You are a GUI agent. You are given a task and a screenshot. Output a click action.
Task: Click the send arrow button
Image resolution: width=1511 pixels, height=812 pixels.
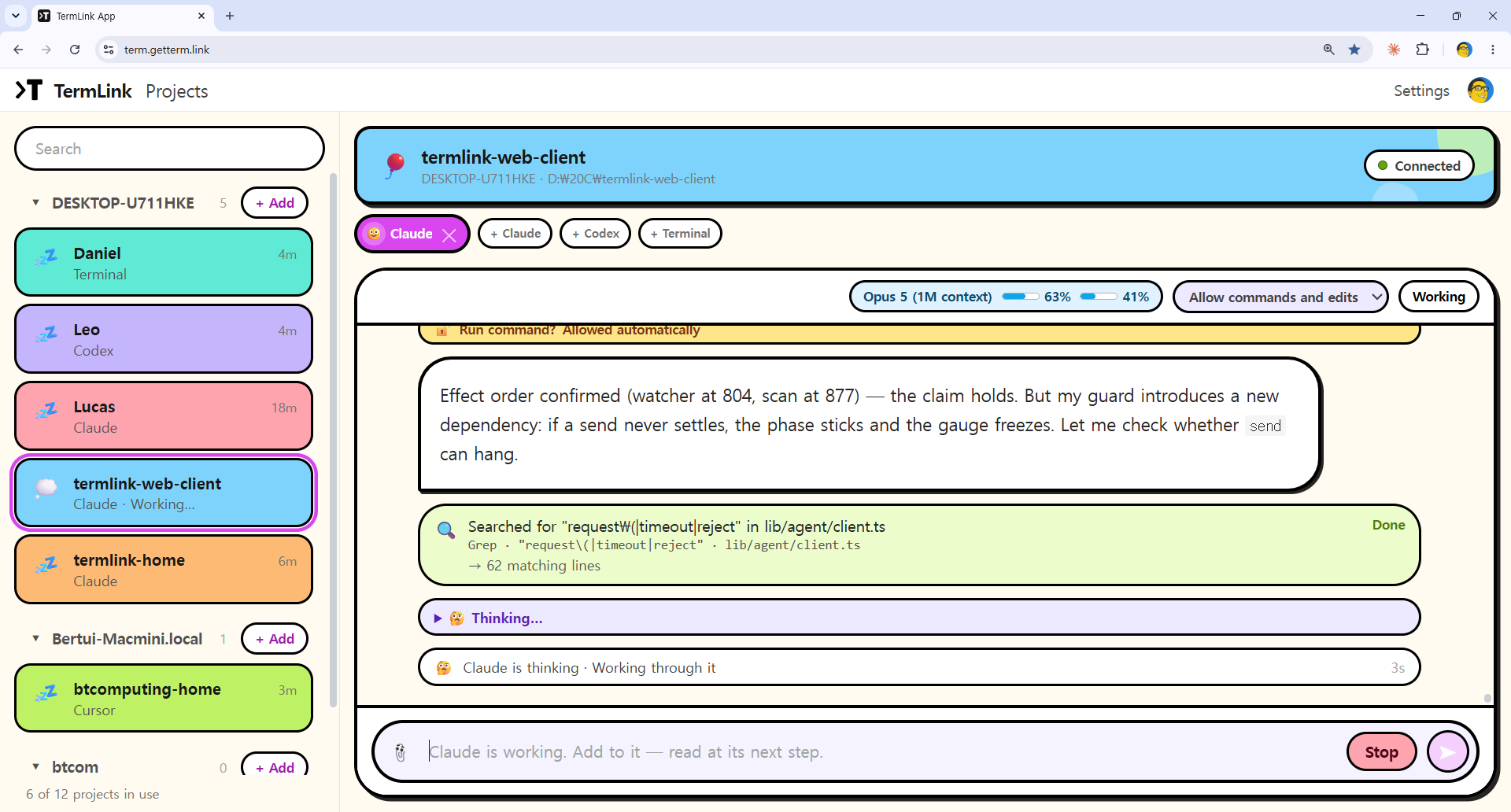click(x=1448, y=752)
